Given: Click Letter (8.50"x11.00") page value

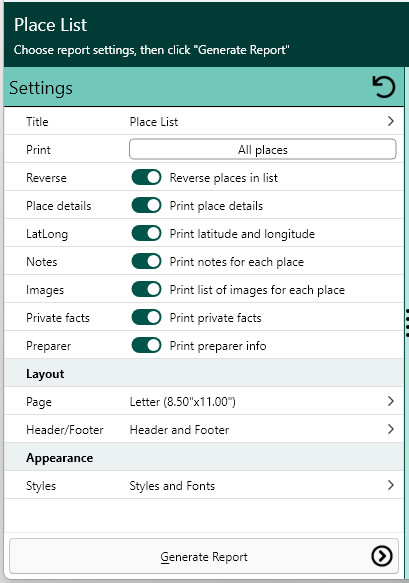Looking at the screenshot, I should tap(183, 402).
